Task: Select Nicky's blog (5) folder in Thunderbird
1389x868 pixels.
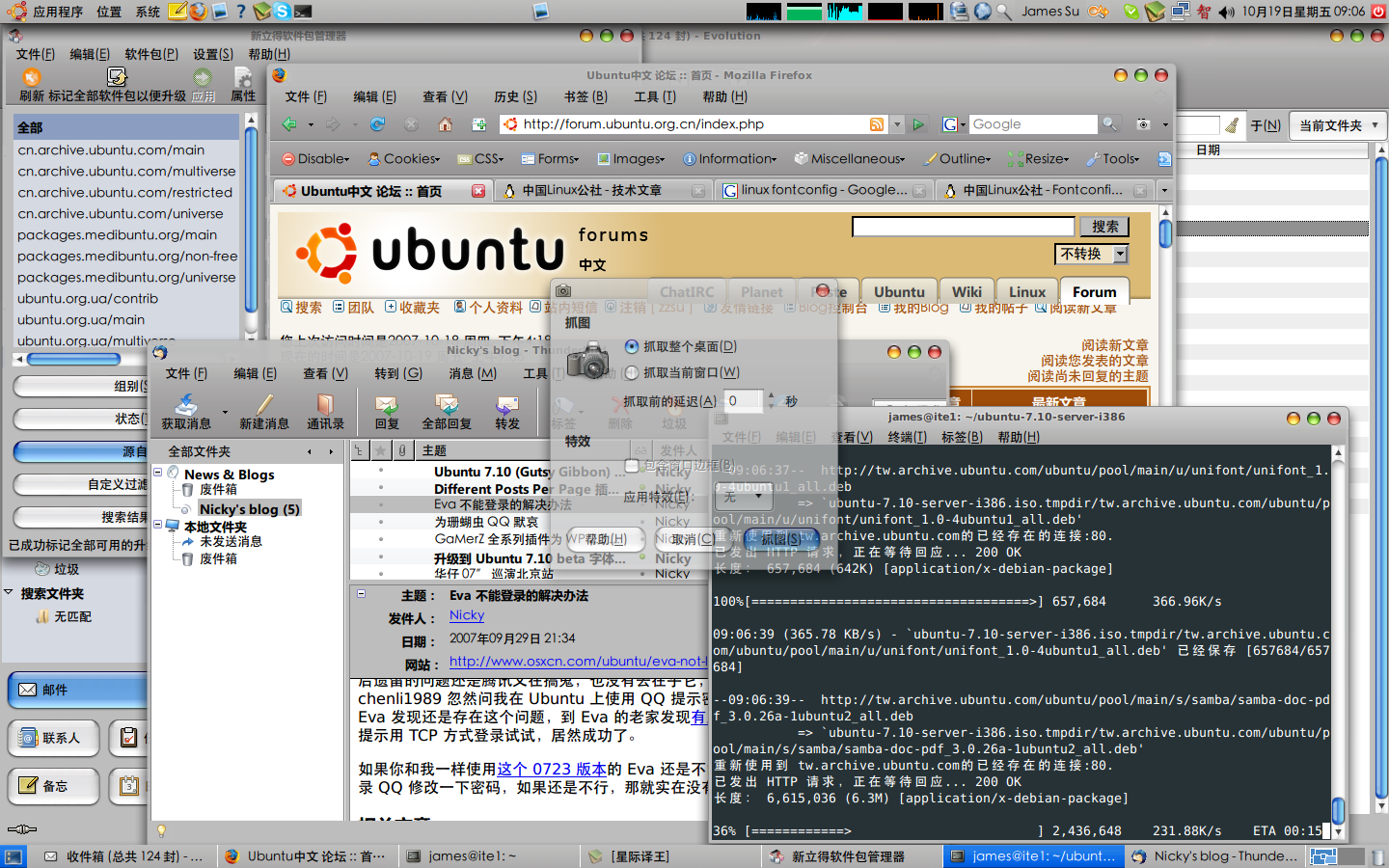Action: point(249,508)
